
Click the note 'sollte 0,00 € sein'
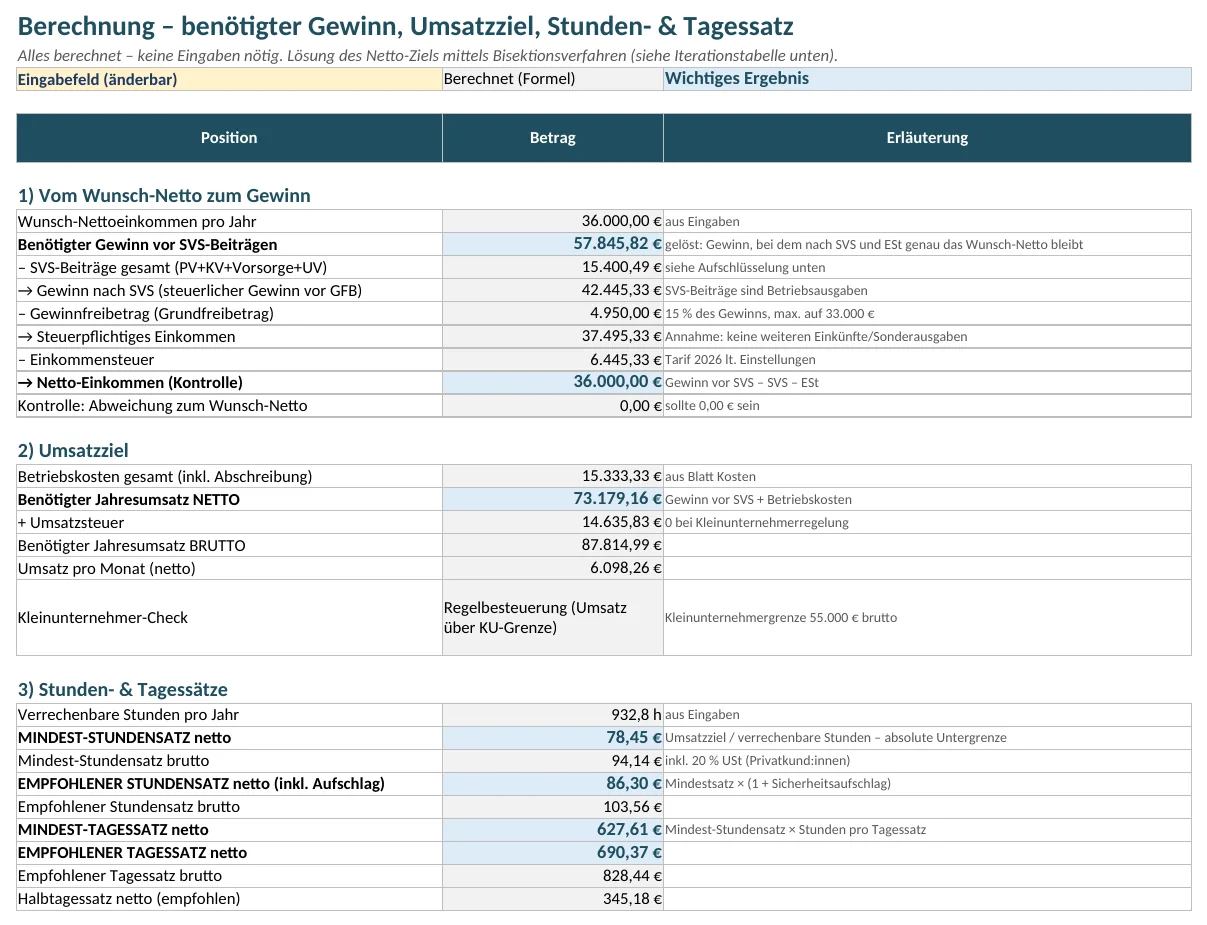click(712, 405)
